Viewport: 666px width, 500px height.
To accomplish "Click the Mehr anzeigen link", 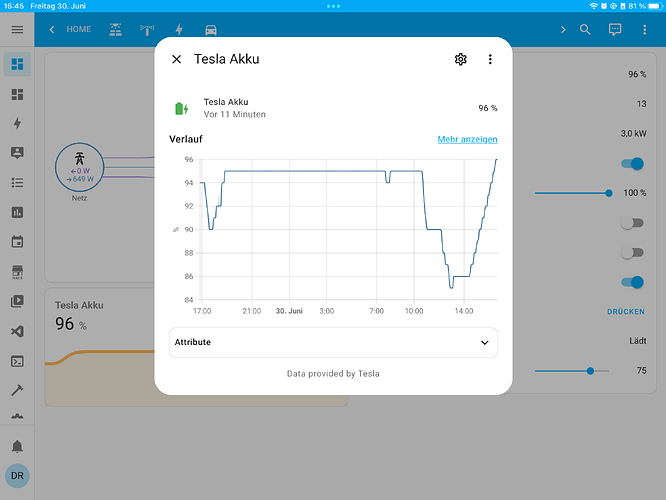I will (x=467, y=139).
